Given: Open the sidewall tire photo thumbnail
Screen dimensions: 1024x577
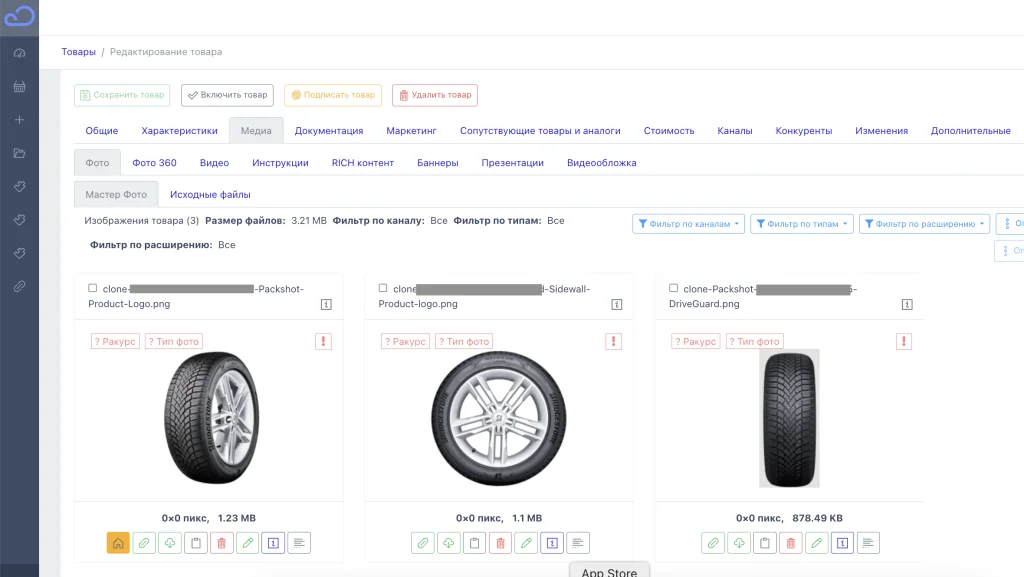Looking at the screenshot, I should (x=499, y=418).
